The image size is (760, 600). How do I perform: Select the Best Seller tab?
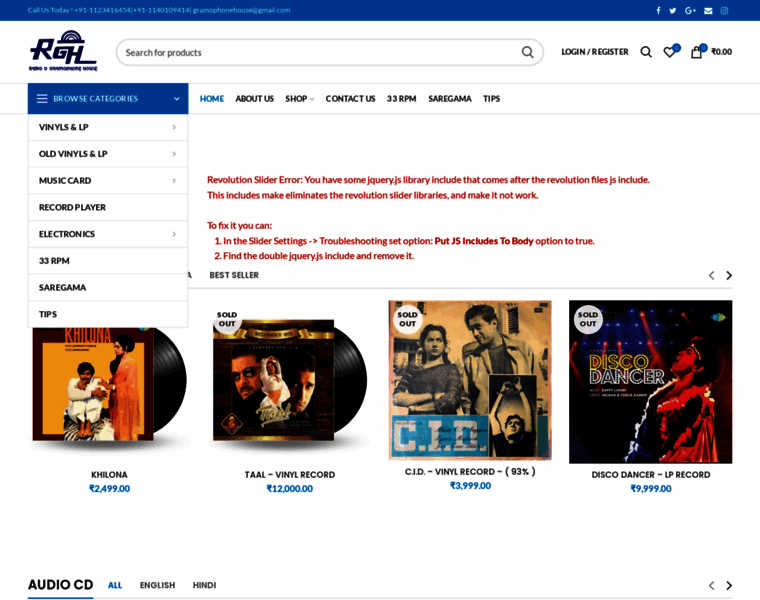(x=234, y=275)
